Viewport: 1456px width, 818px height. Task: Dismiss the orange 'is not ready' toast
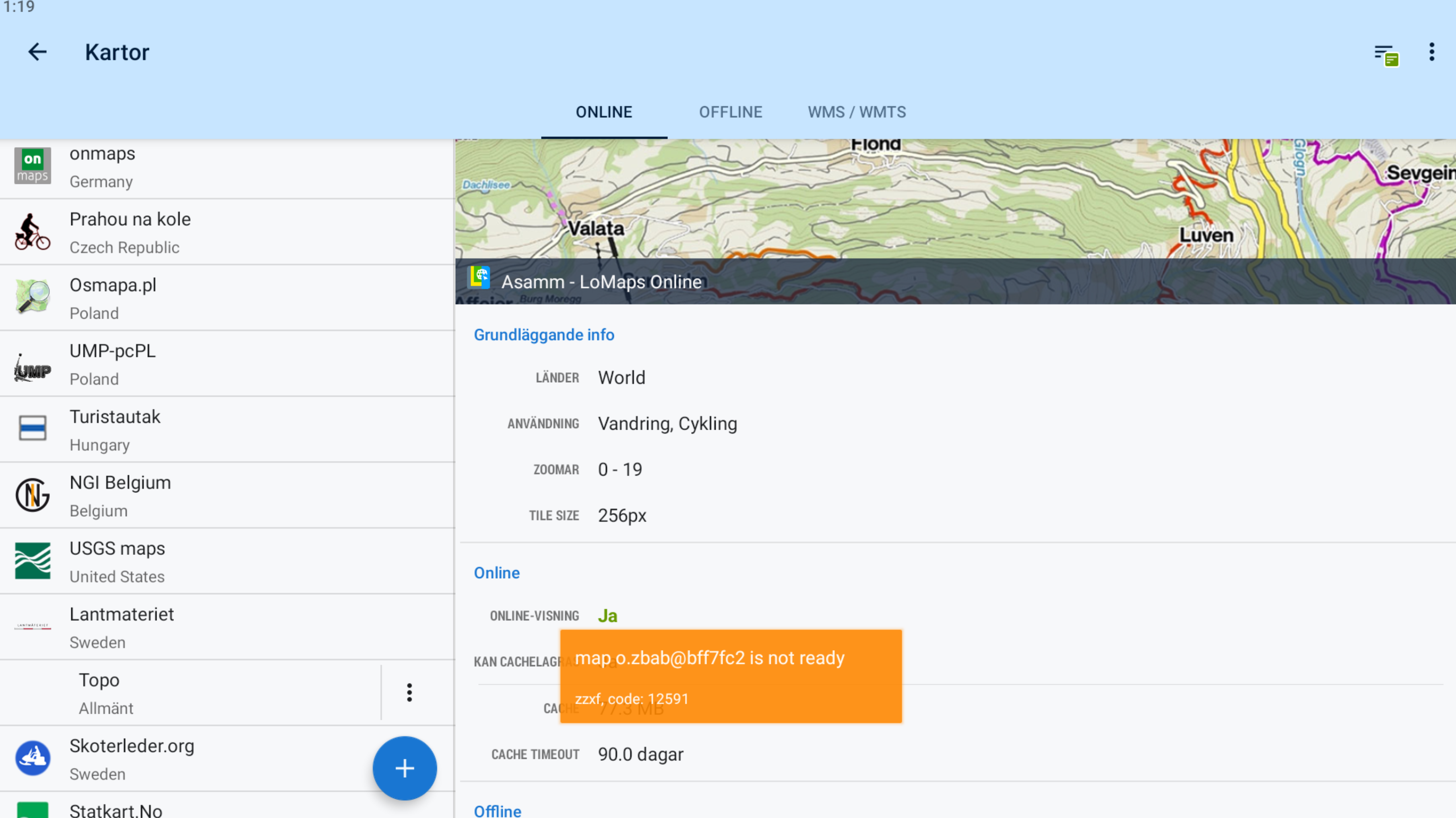coord(731,676)
